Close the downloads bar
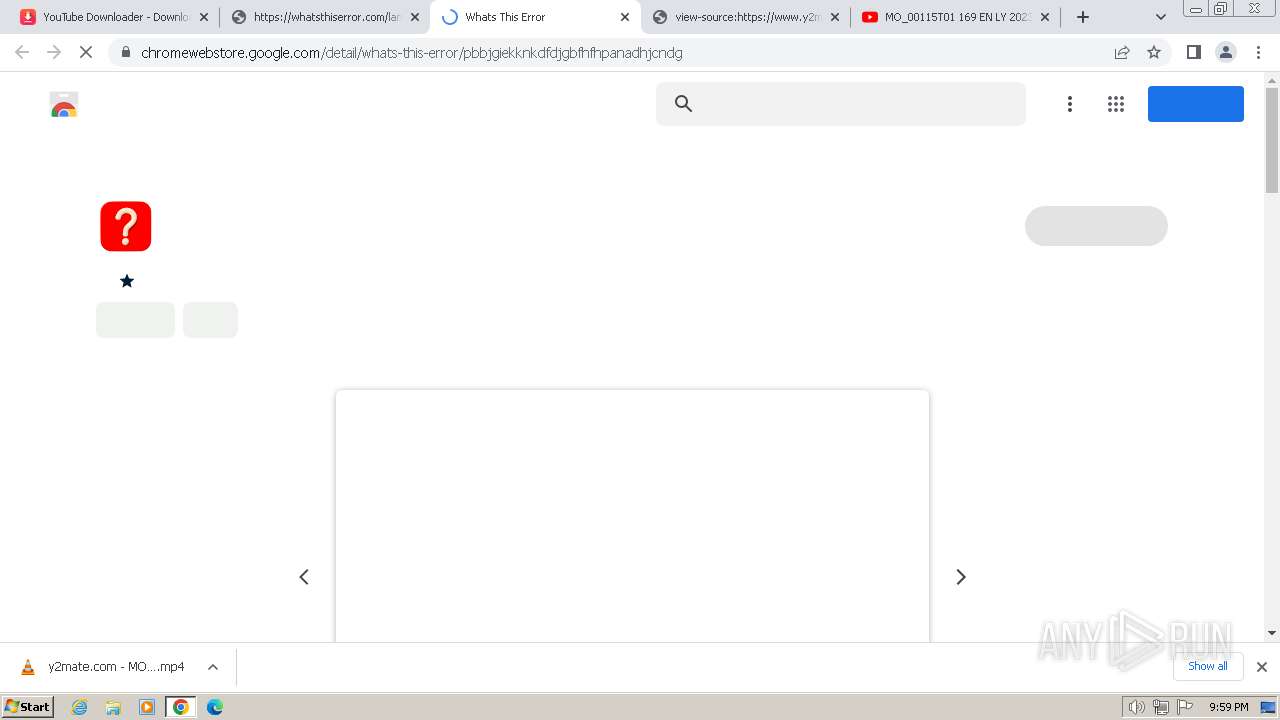This screenshot has height=720, width=1280. (x=1262, y=667)
